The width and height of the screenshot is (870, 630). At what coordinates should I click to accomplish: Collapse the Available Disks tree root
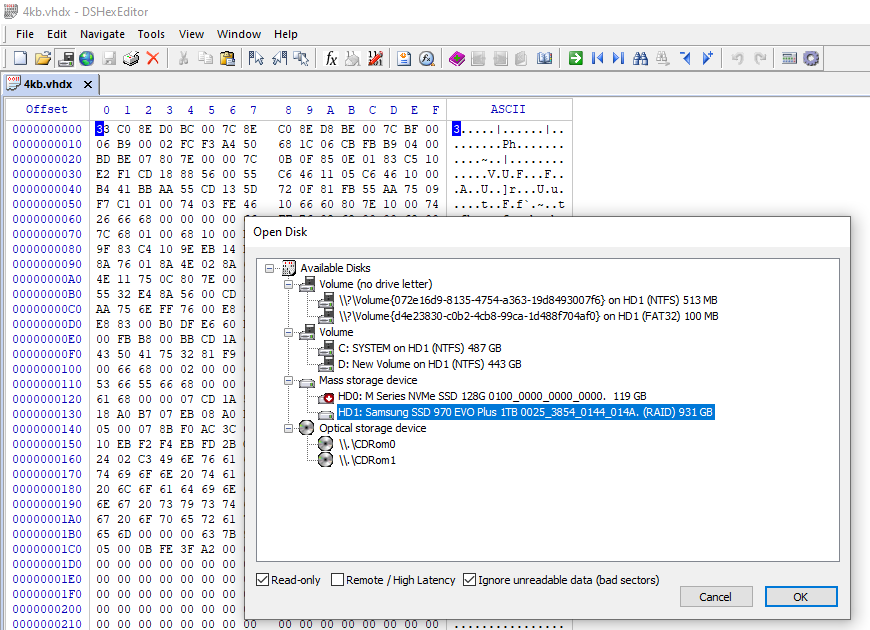pyautogui.click(x=270, y=269)
